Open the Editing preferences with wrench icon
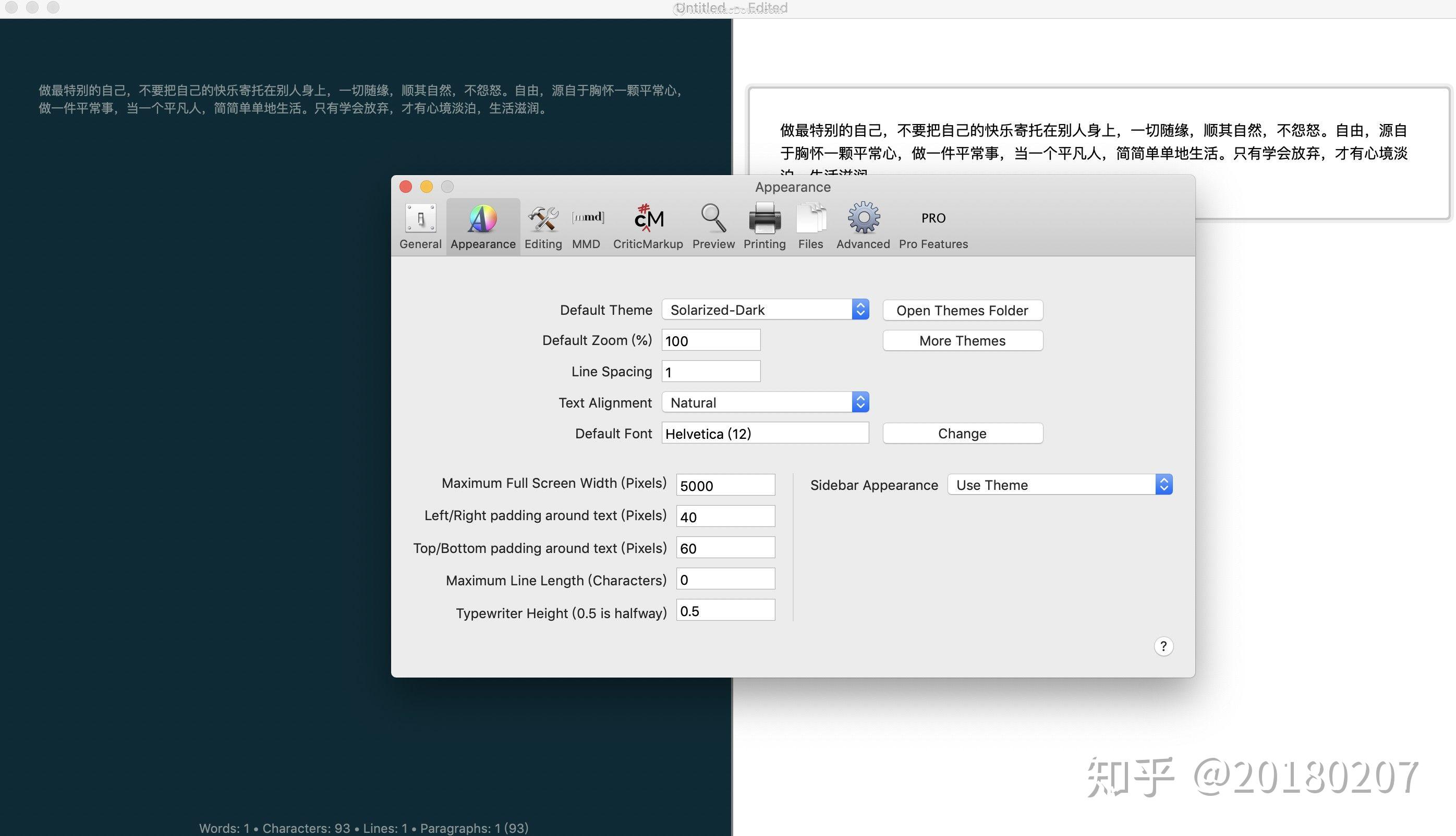This screenshot has height=836, width=1456. 542,226
